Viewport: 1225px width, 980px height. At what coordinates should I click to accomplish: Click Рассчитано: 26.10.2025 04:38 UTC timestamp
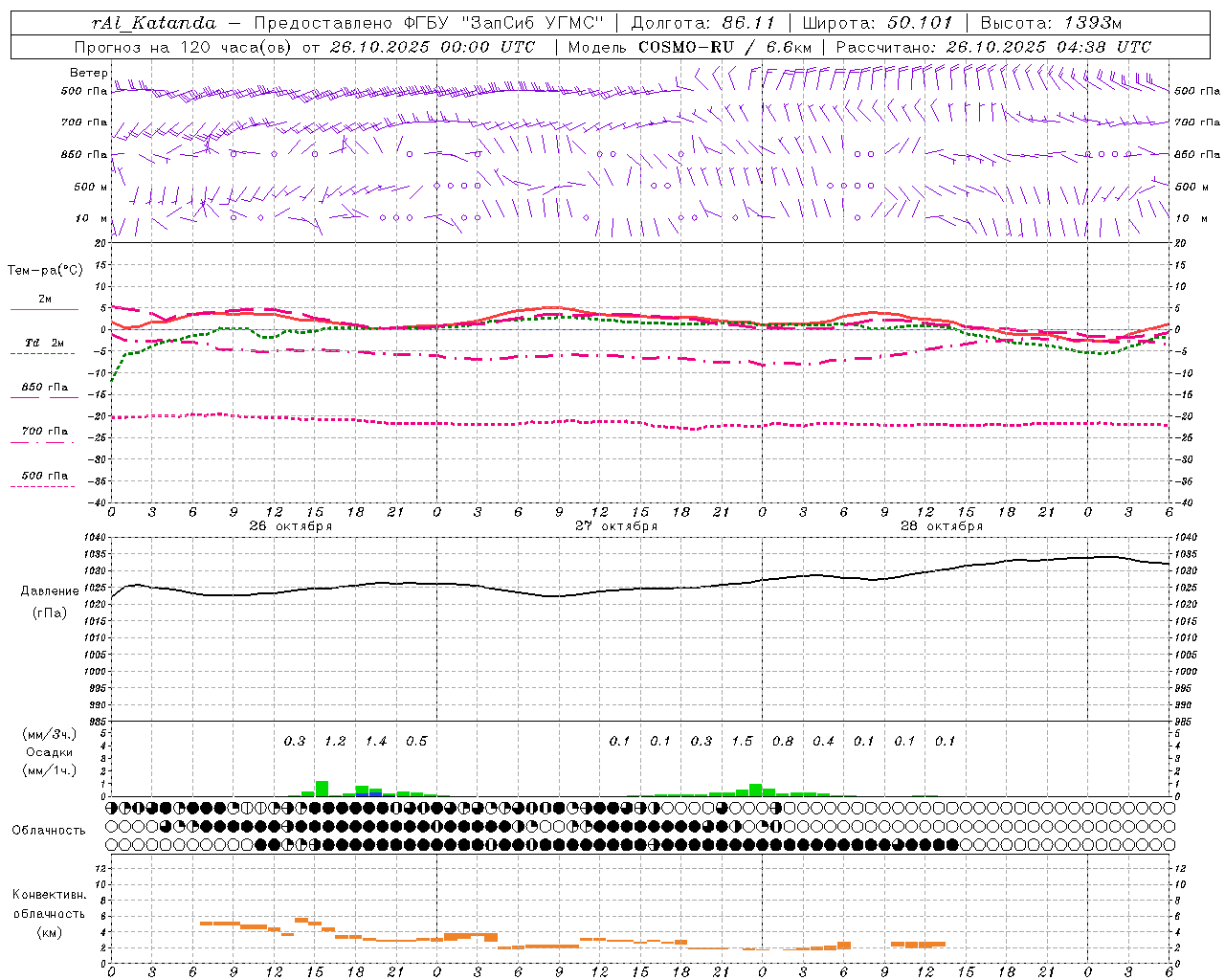coord(993,47)
